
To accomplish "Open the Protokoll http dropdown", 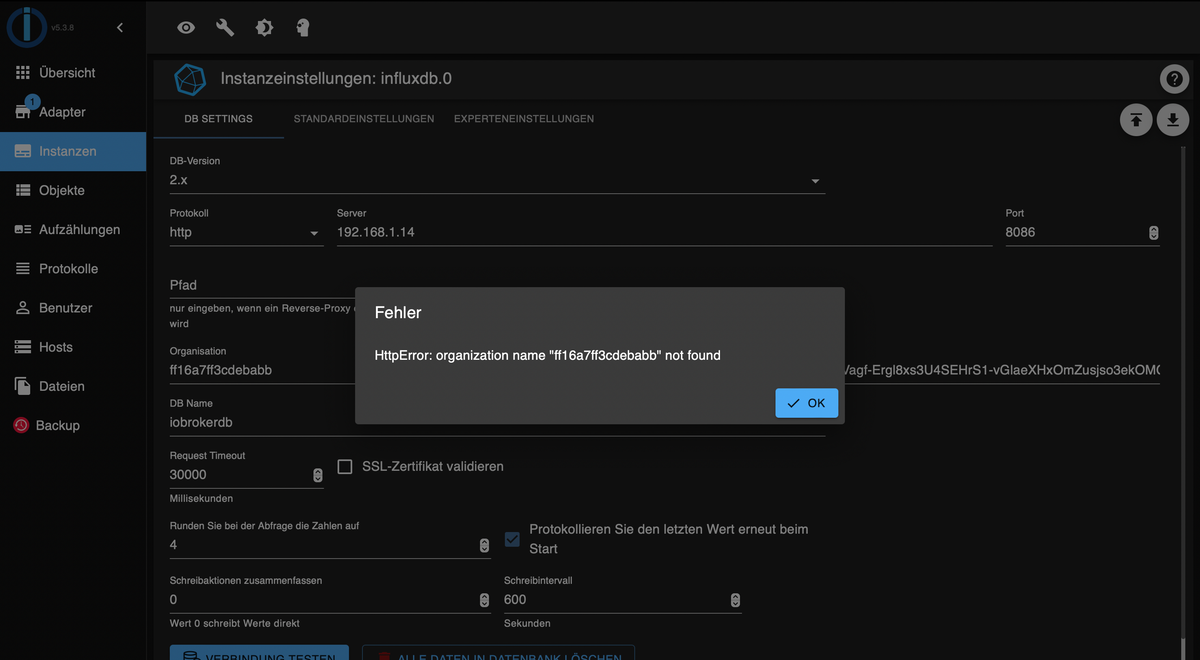I will (246, 232).
